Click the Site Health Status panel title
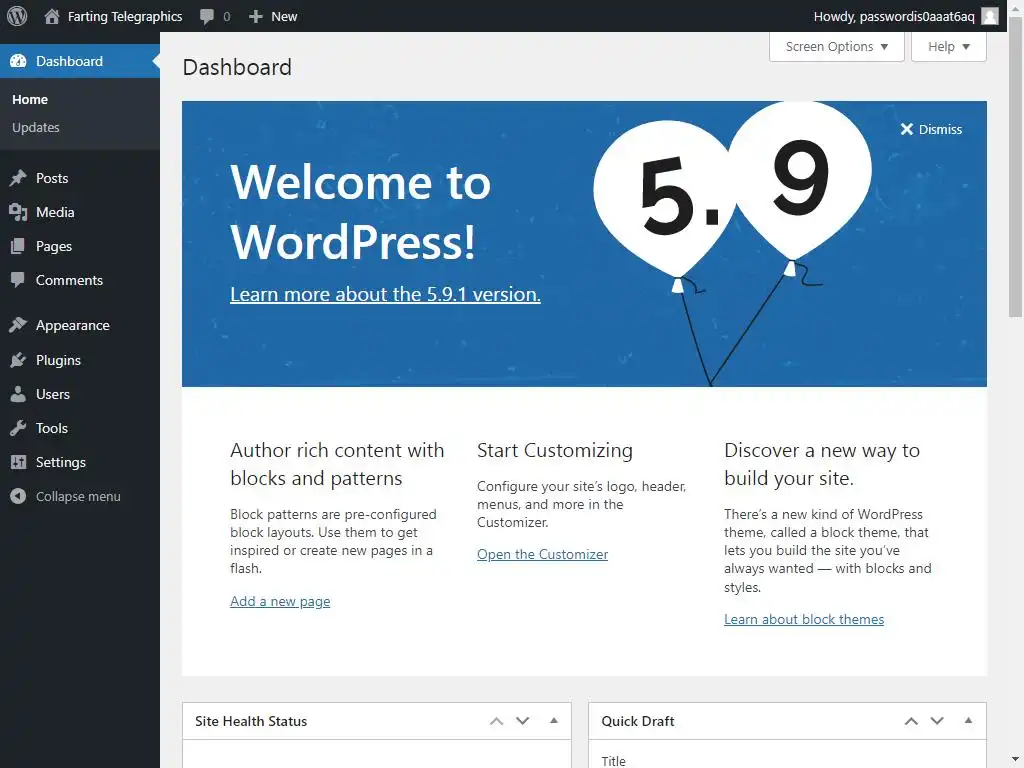1024x768 pixels. (x=251, y=721)
